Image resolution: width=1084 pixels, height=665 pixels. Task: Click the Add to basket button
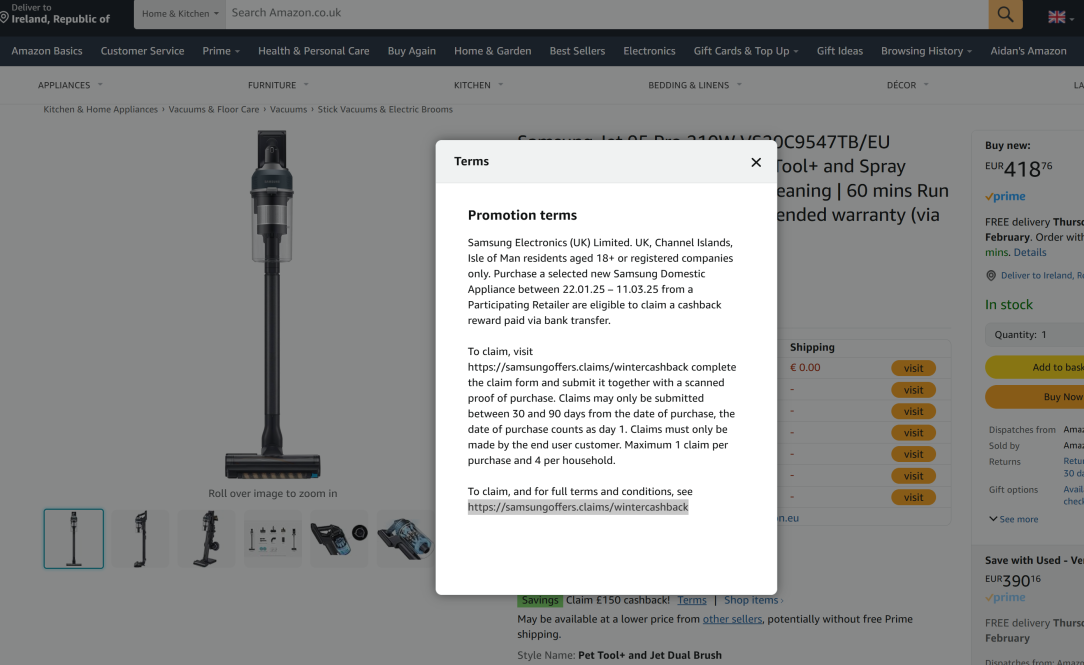pyautogui.click(x=1034, y=367)
